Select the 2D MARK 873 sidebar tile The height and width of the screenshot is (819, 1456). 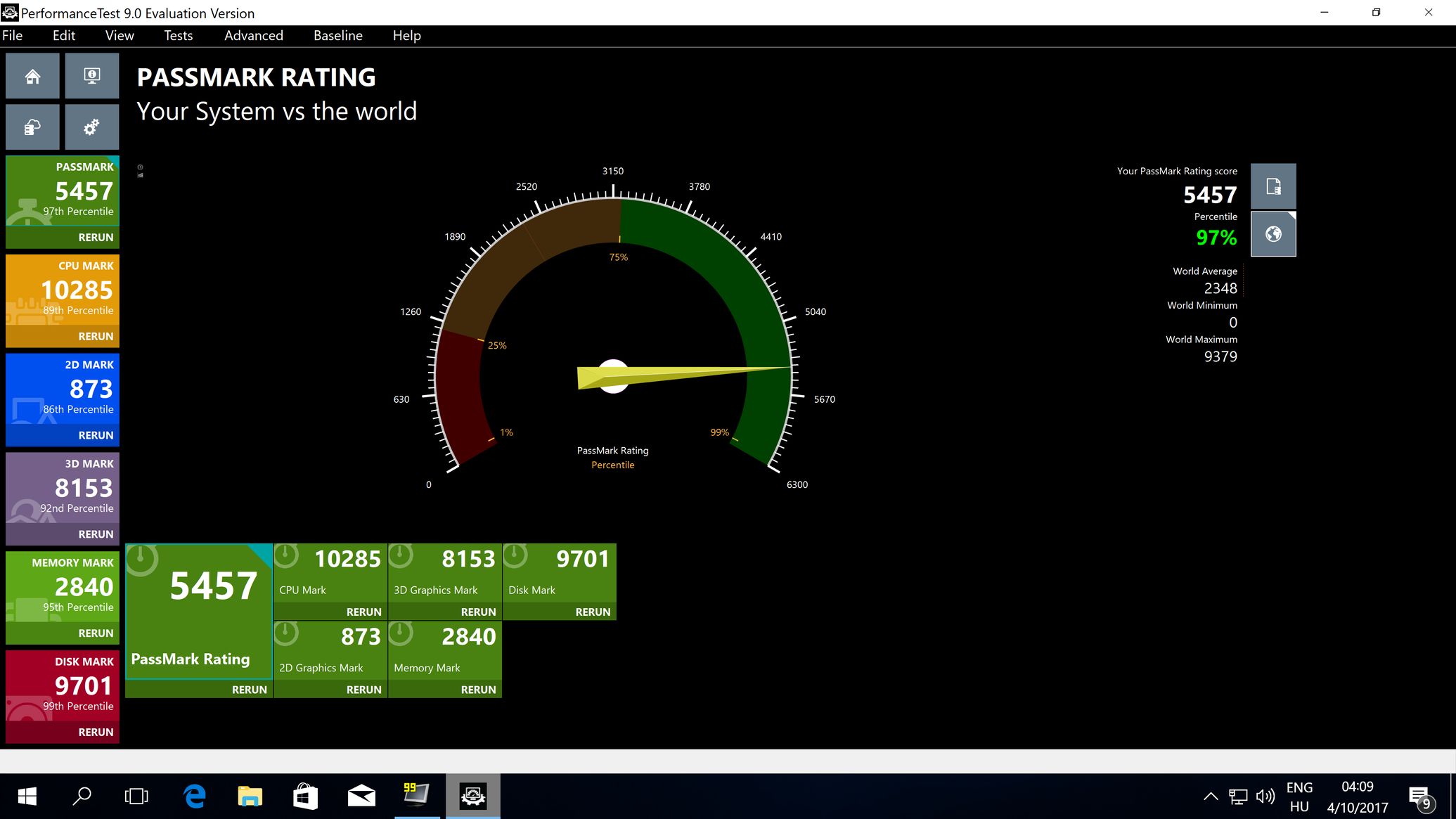[x=63, y=389]
